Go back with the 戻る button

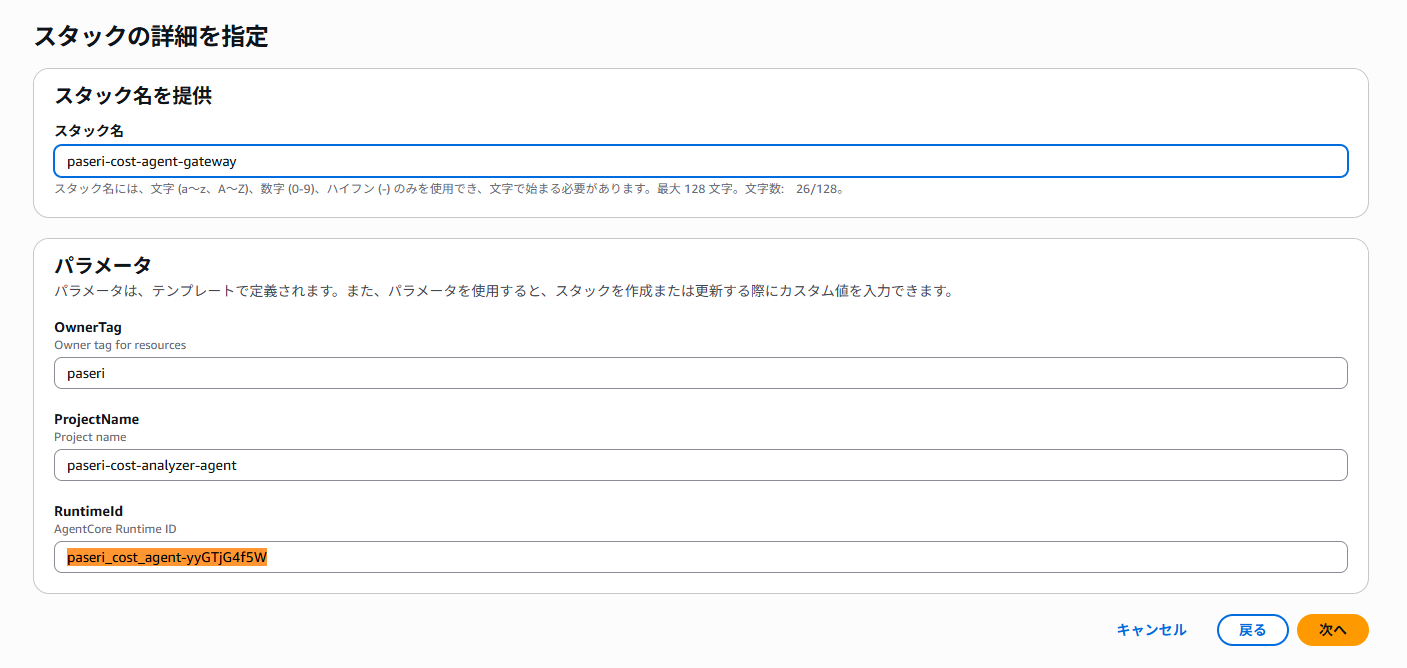tap(1252, 630)
